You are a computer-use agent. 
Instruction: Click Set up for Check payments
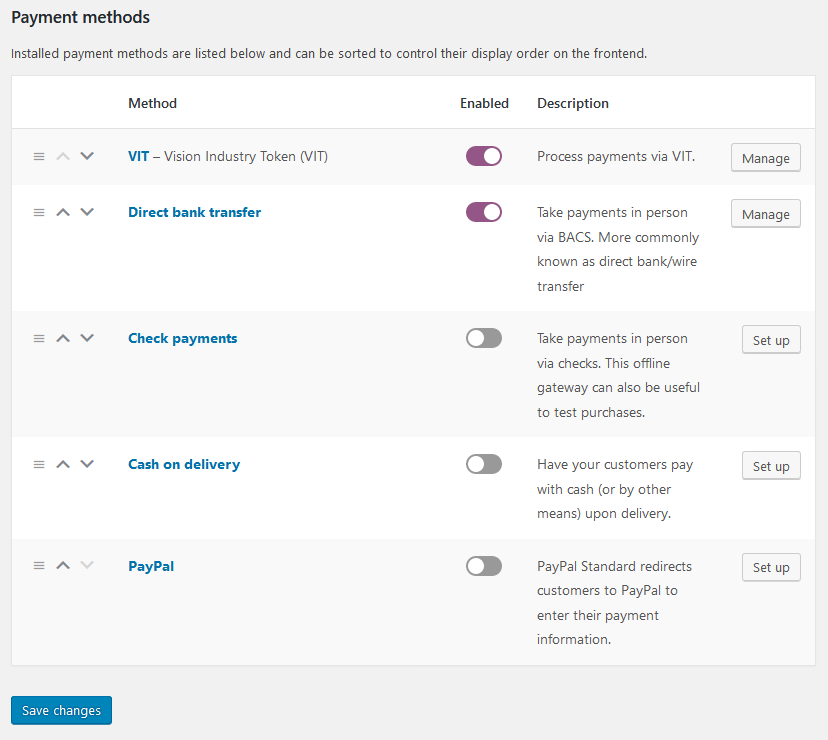(771, 340)
